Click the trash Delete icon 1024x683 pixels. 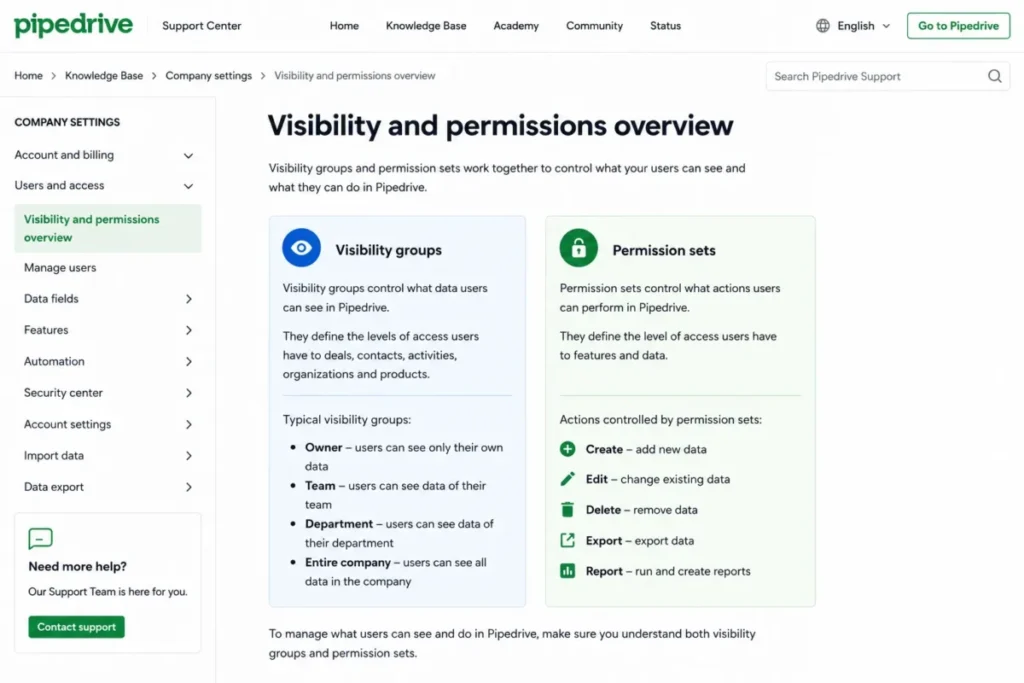pyautogui.click(x=568, y=509)
